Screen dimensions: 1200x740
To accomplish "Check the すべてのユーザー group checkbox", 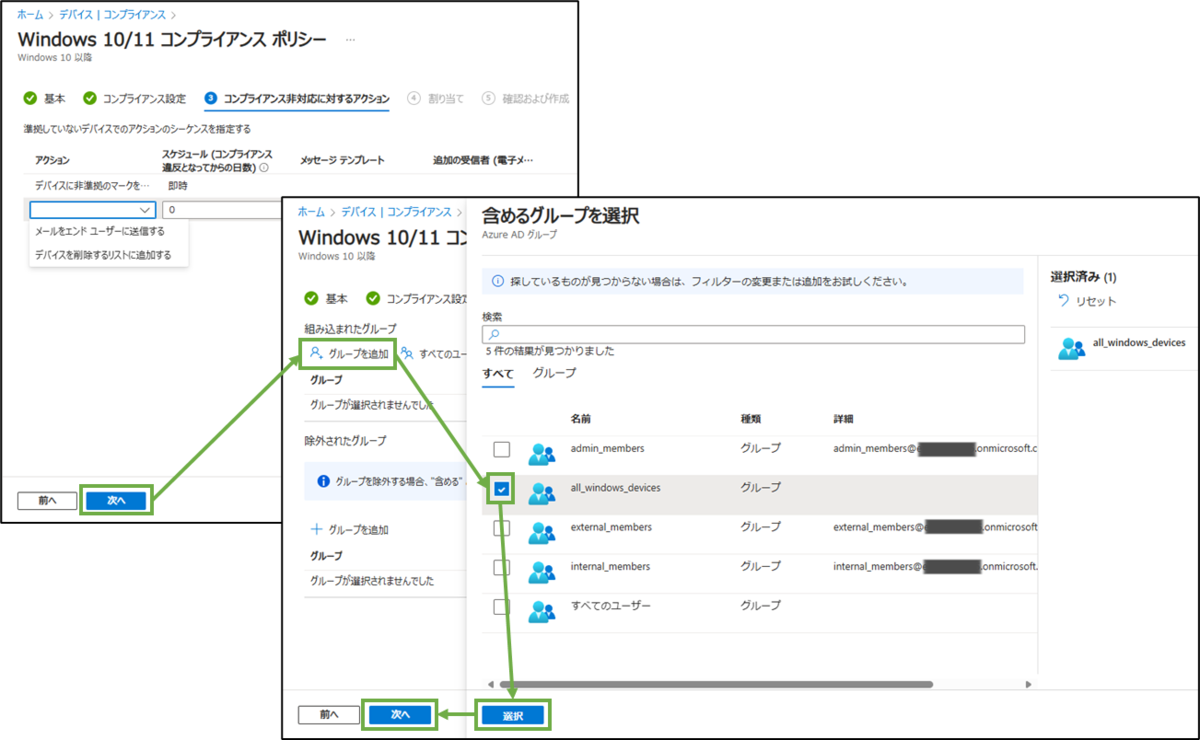I will point(501,607).
